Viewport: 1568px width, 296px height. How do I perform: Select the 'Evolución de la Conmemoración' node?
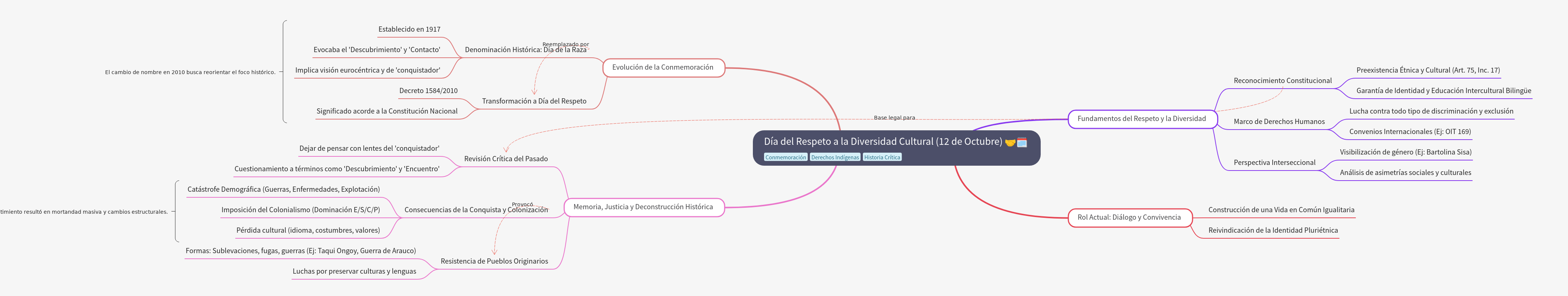pos(663,67)
